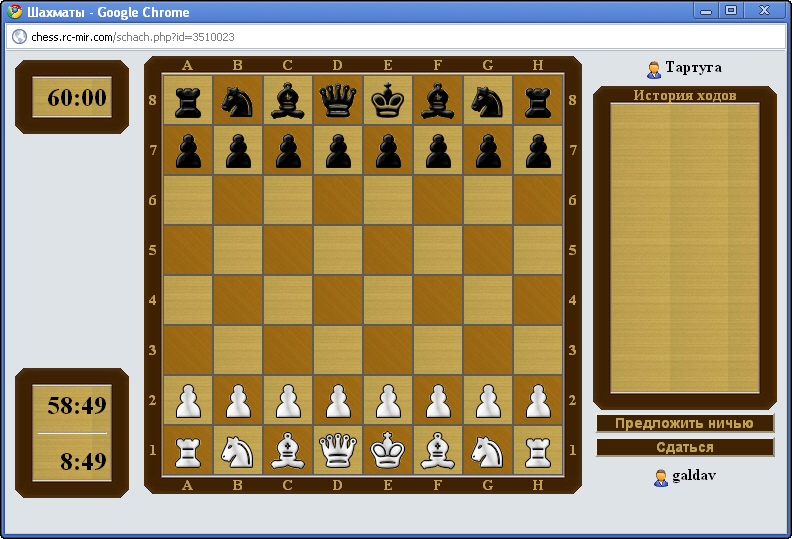Viewport: 792px width, 539px height.
Task: Select the black pawn on D7
Action: coord(338,150)
